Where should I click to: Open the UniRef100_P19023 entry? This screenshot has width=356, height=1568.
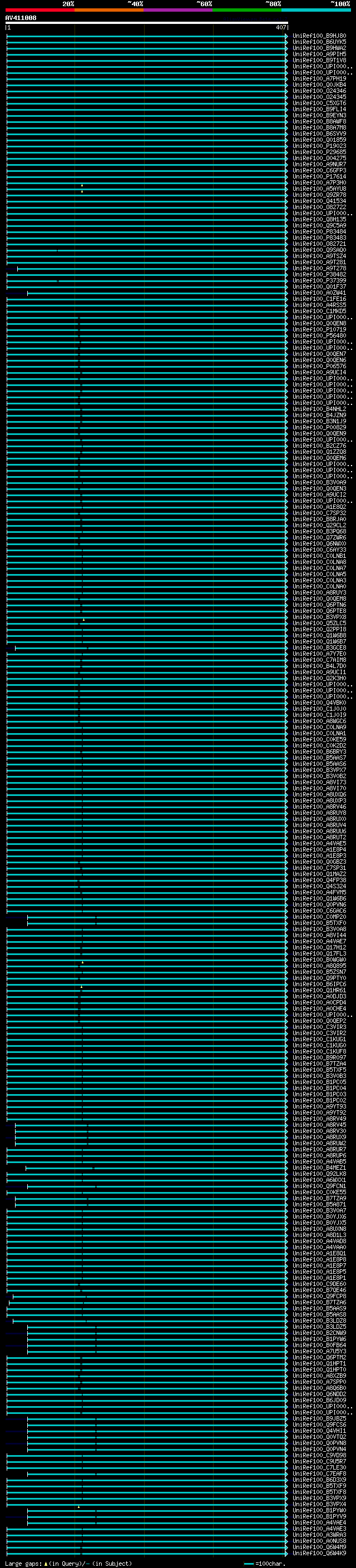pyautogui.click(x=319, y=146)
